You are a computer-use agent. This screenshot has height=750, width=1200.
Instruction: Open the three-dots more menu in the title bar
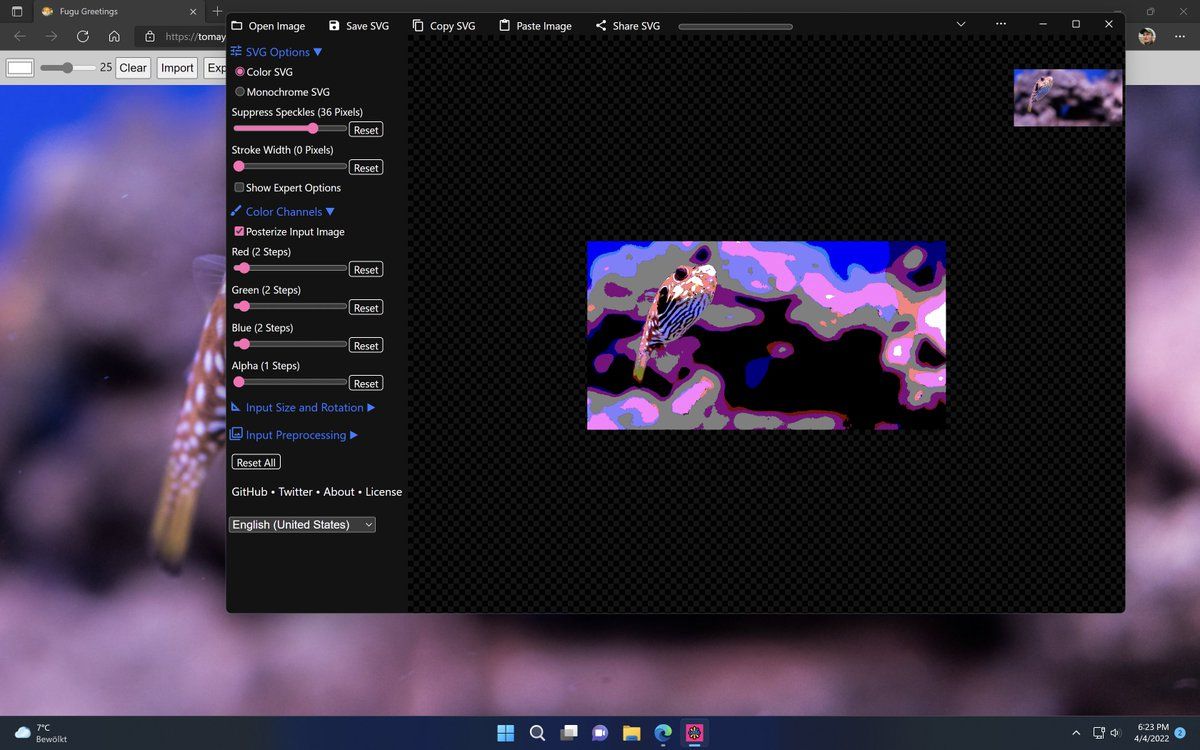[1001, 23]
